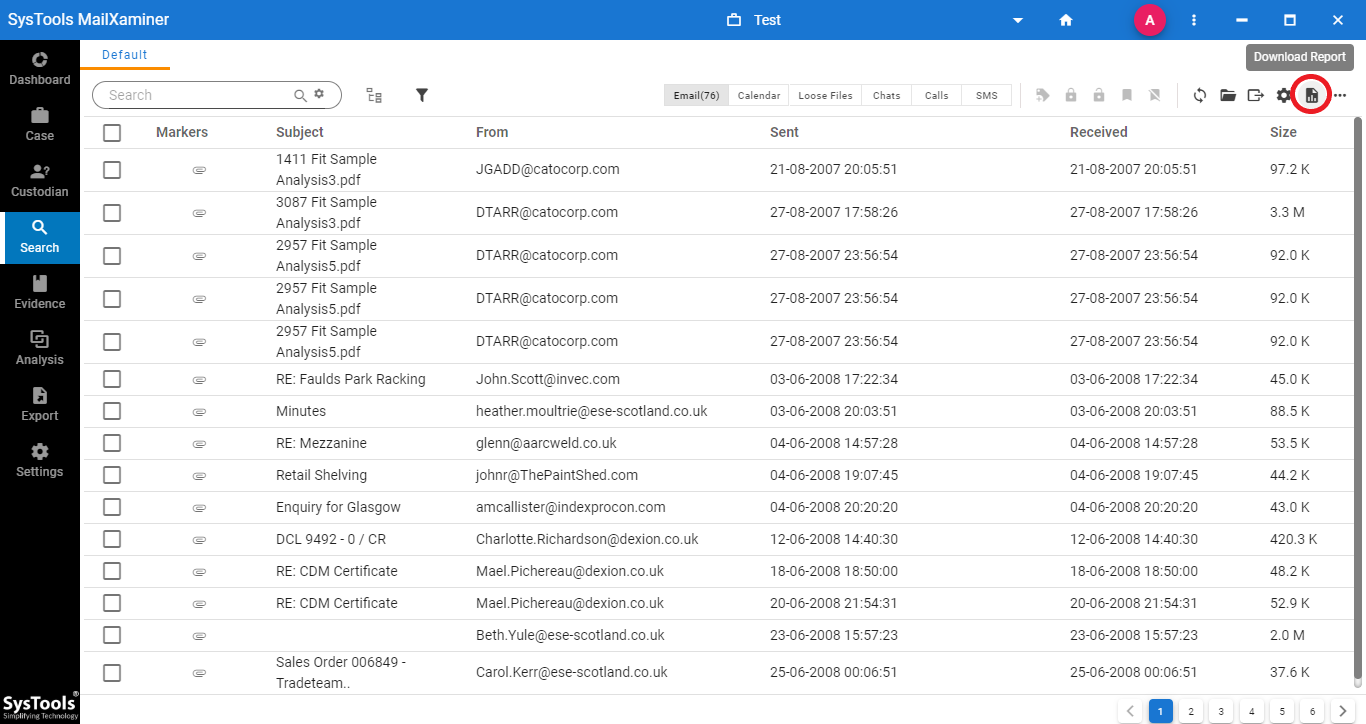This screenshot has width=1366, height=724.
Task: Open the toolbar settings gear icon
Action: click(x=1284, y=95)
